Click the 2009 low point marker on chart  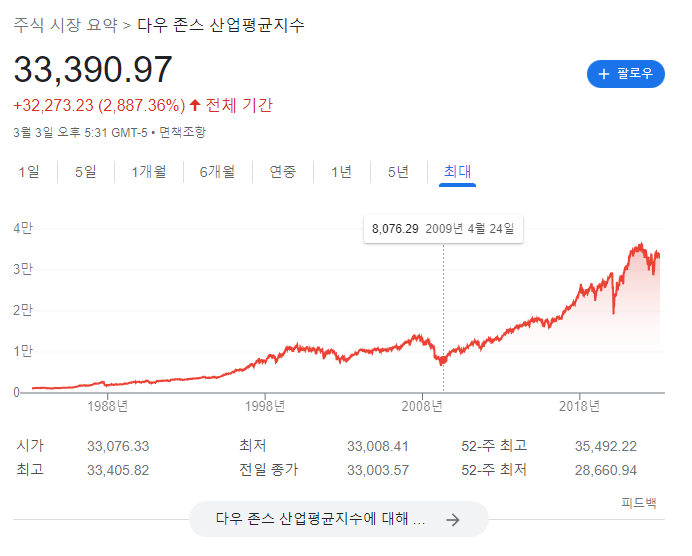[443, 361]
